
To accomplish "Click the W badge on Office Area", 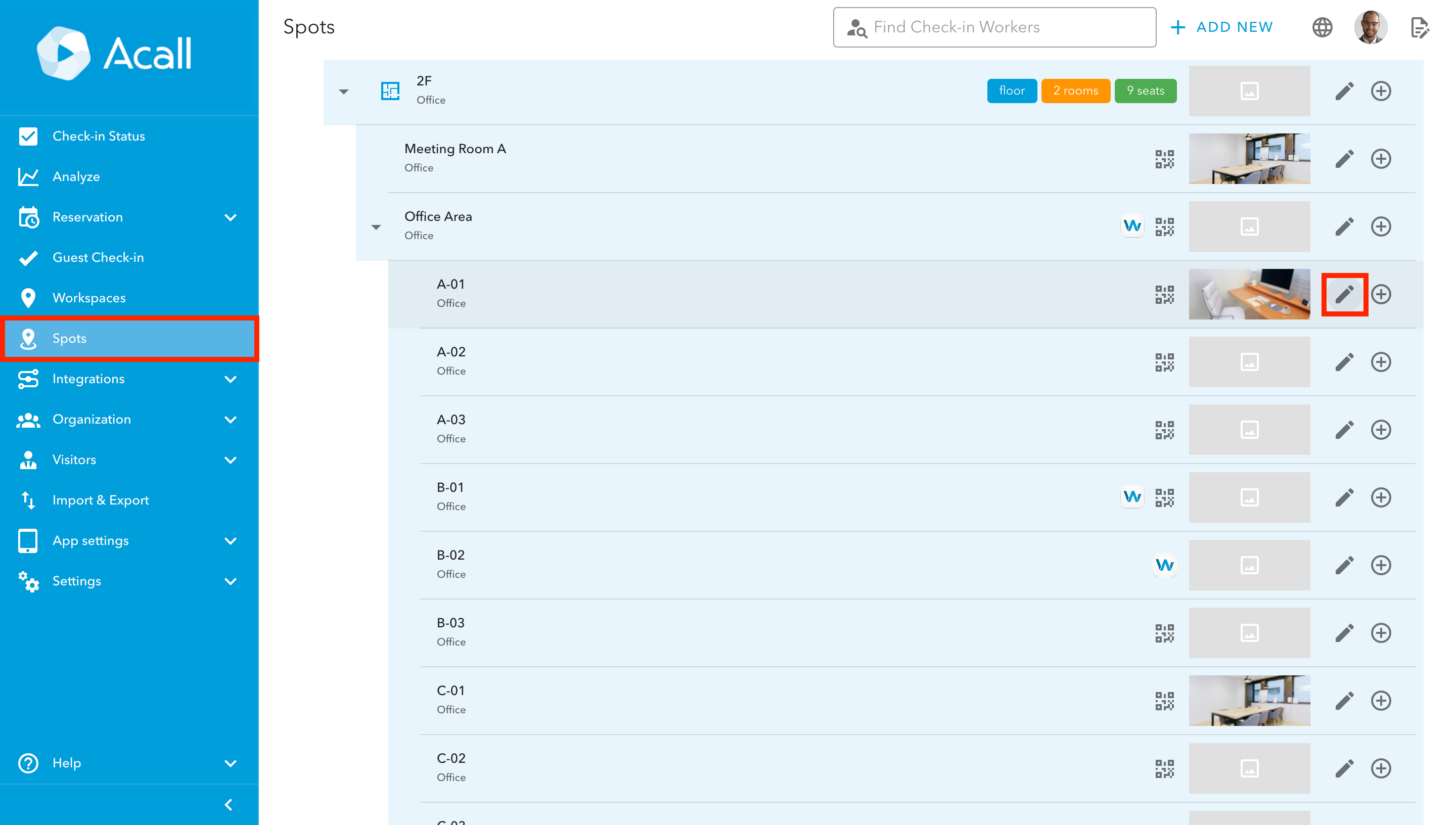I will click(x=1132, y=226).
